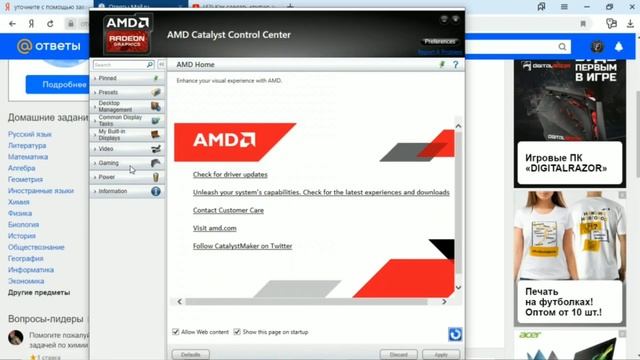Image resolution: width=640 pixels, height=360 pixels.
Task: Pin the AMD Home page with the green pin
Action: 442,64
